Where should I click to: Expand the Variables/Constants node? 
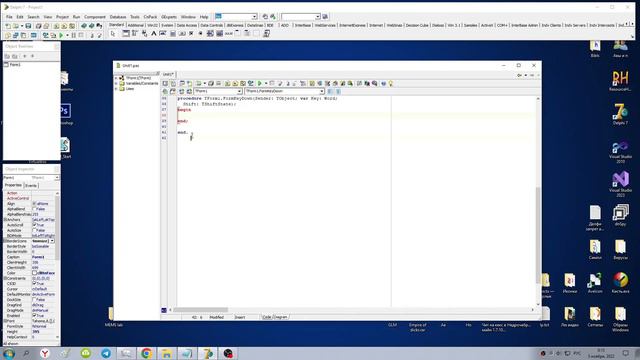pyautogui.click(x=116, y=83)
